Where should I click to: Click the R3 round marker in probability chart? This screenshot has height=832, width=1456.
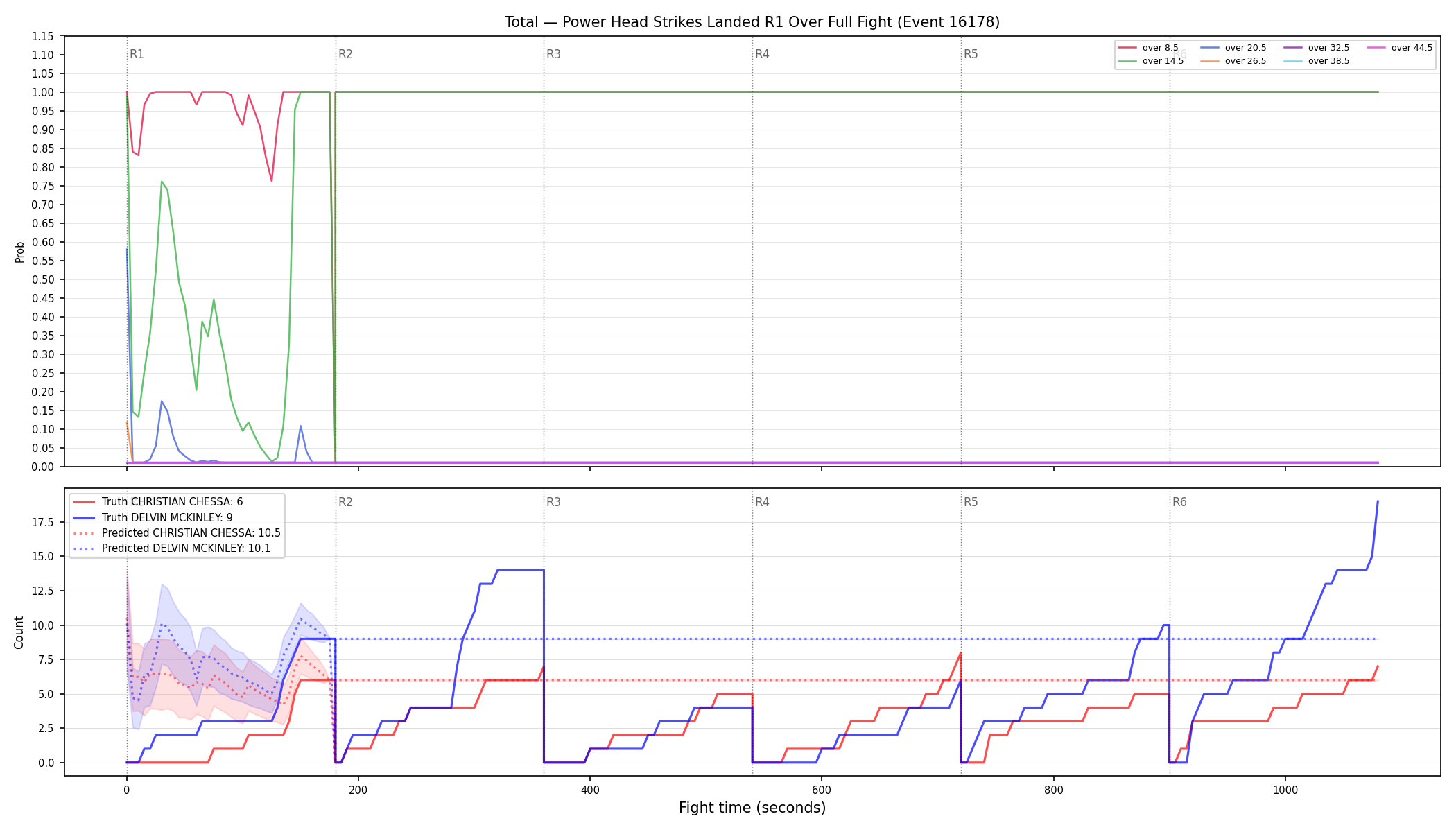(553, 54)
